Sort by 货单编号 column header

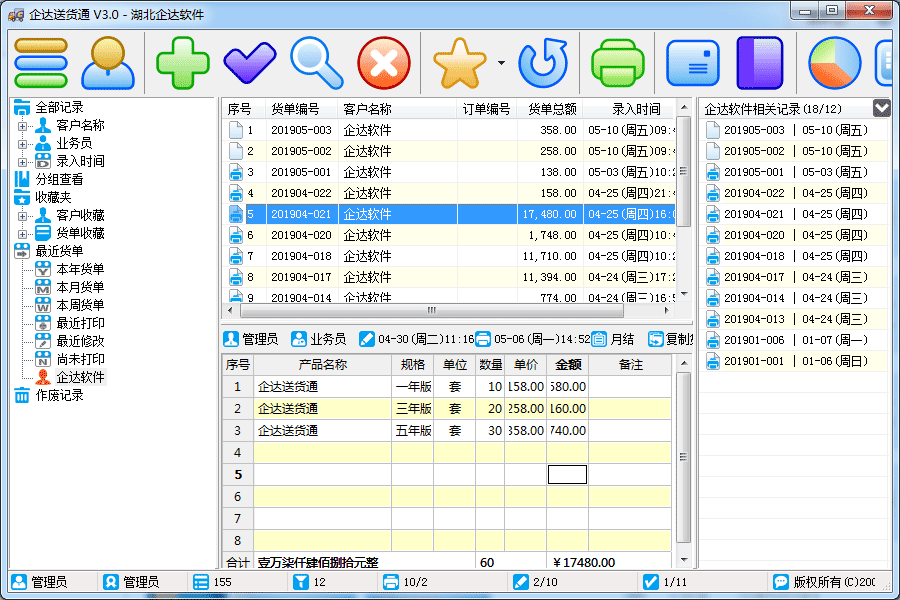pyautogui.click(x=301, y=109)
